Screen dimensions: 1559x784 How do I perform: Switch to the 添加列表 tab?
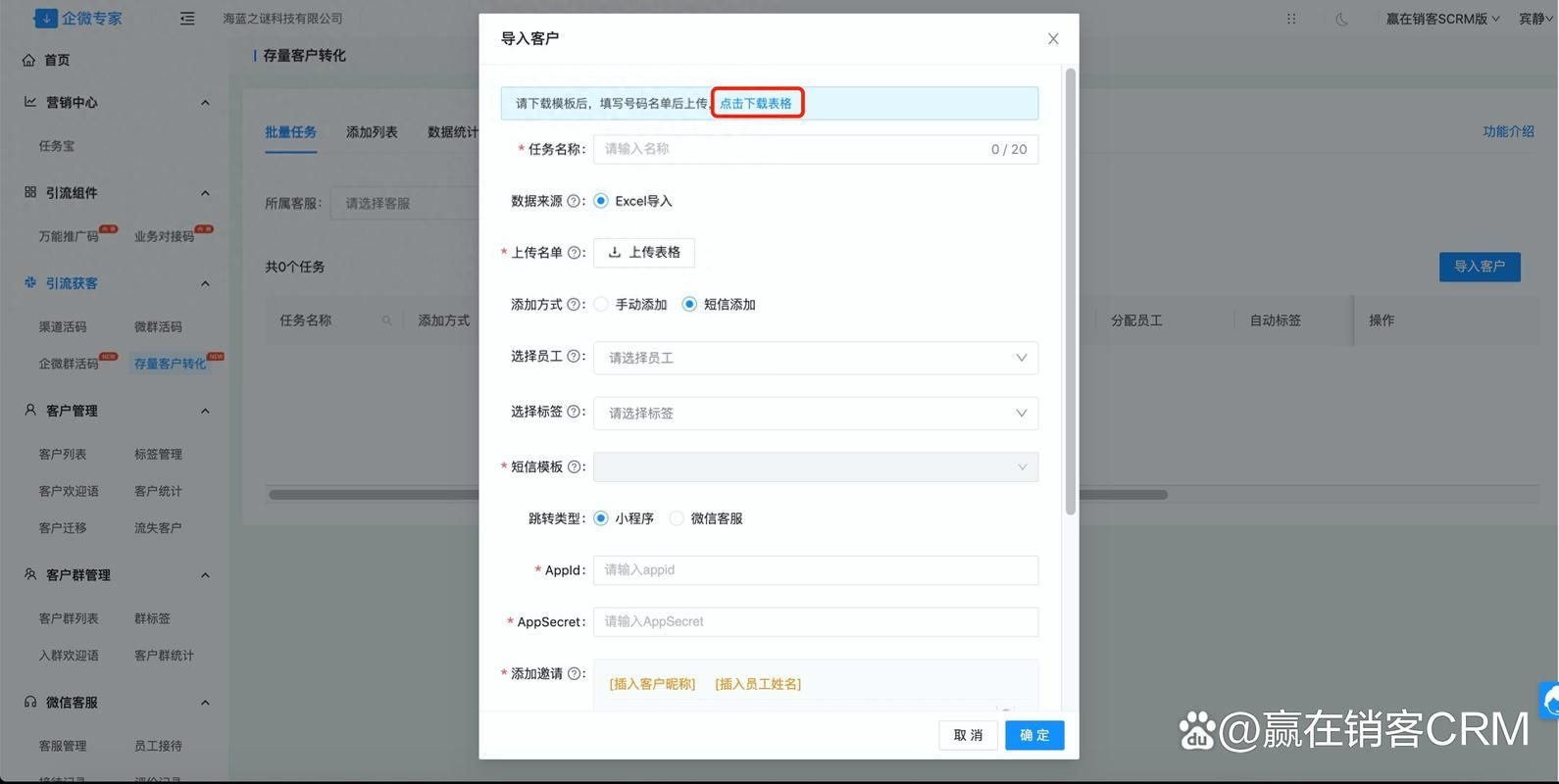tap(372, 131)
